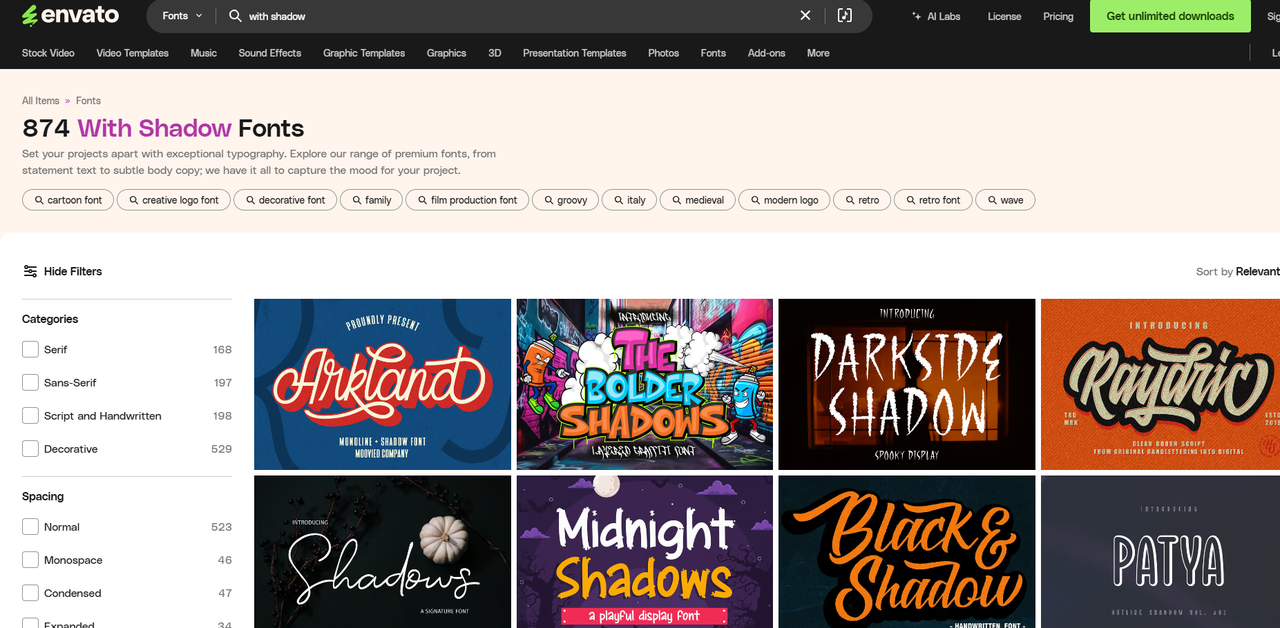Viewport: 1280px width, 628px height.
Task: Select 'film production font' search tag
Action: click(x=466, y=200)
